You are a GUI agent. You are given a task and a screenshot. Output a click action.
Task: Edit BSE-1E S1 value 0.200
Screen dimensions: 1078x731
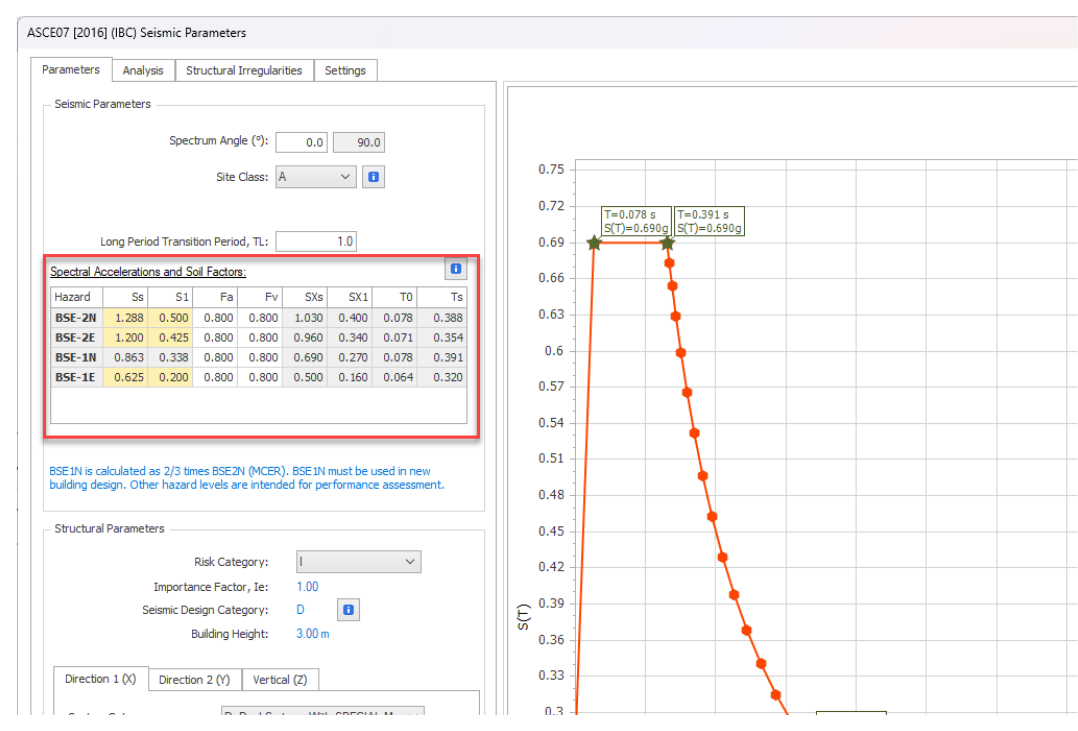pos(170,378)
